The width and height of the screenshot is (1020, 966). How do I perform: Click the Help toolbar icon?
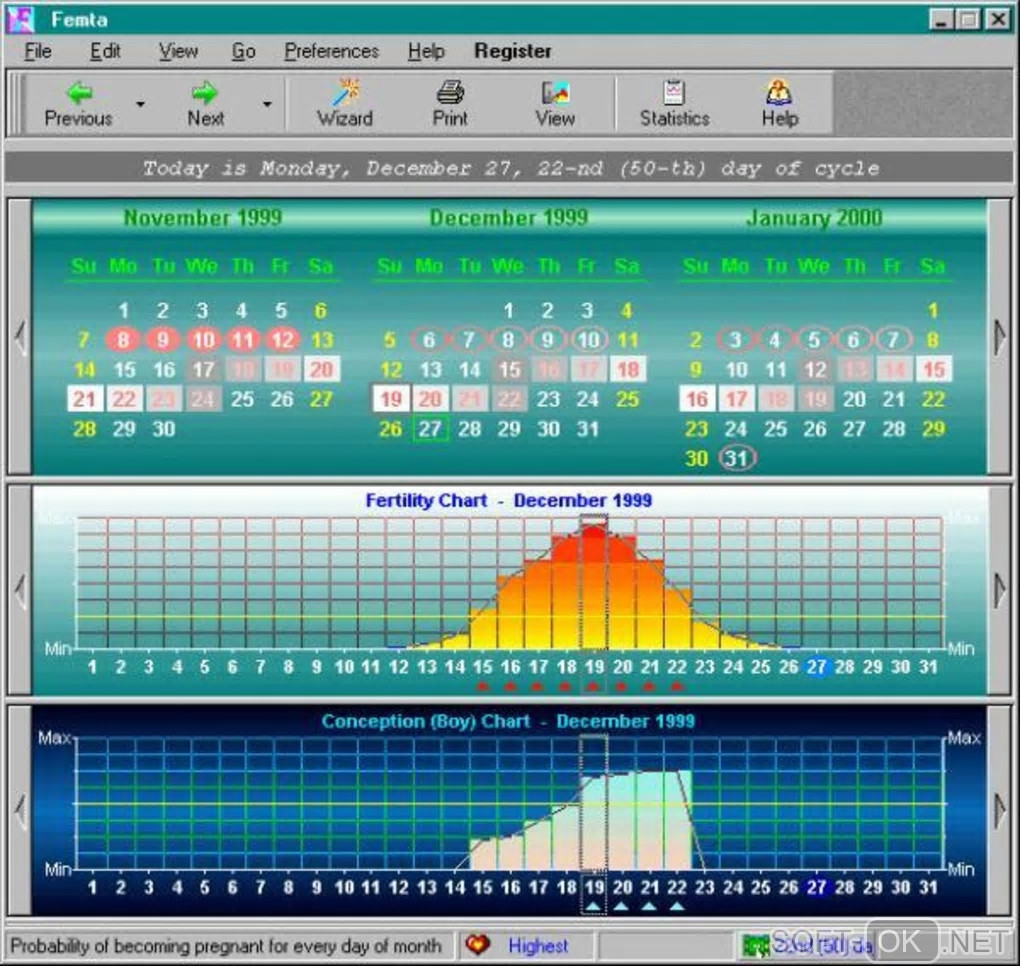click(x=779, y=104)
